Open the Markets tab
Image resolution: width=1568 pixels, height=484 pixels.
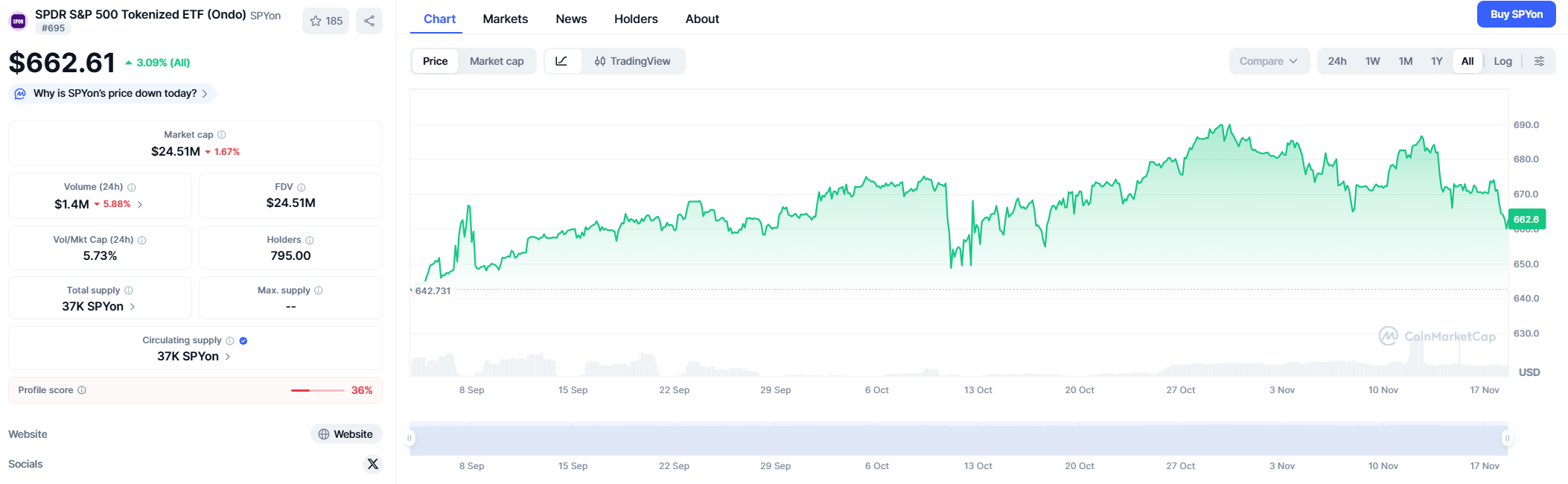[506, 19]
